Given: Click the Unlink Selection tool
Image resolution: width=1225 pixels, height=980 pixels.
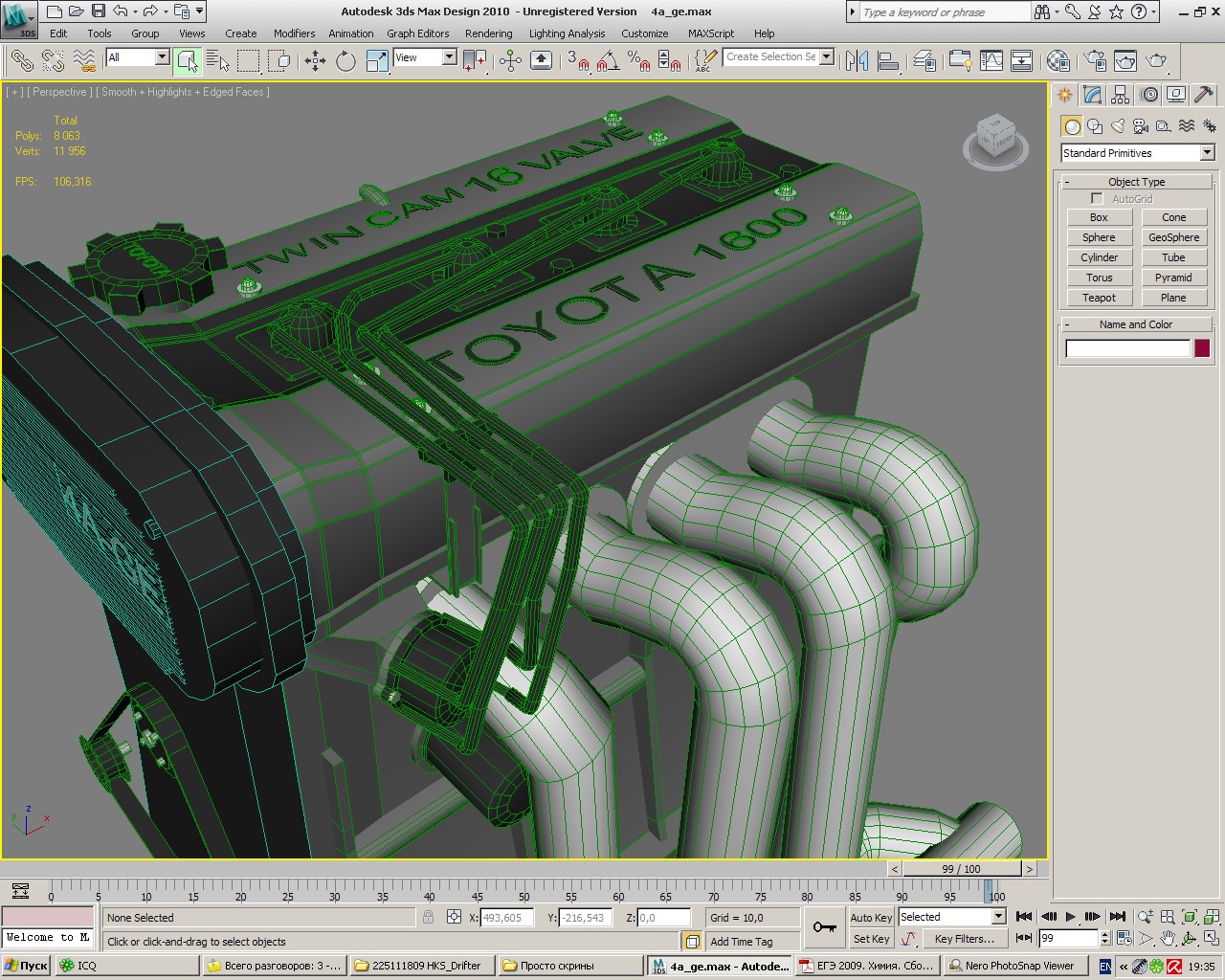Looking at the screenshot, I should [53, 60].
